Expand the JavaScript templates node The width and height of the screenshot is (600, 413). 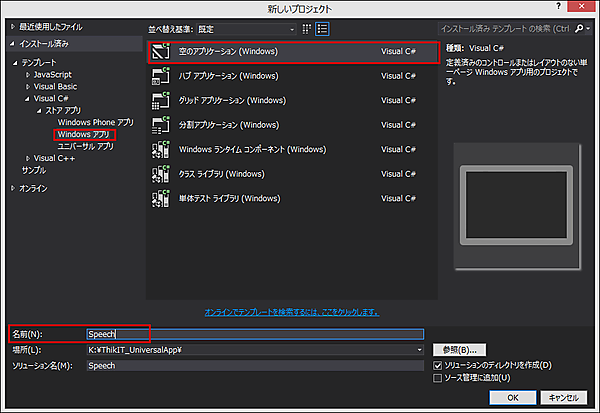click(x=28, y=75)
